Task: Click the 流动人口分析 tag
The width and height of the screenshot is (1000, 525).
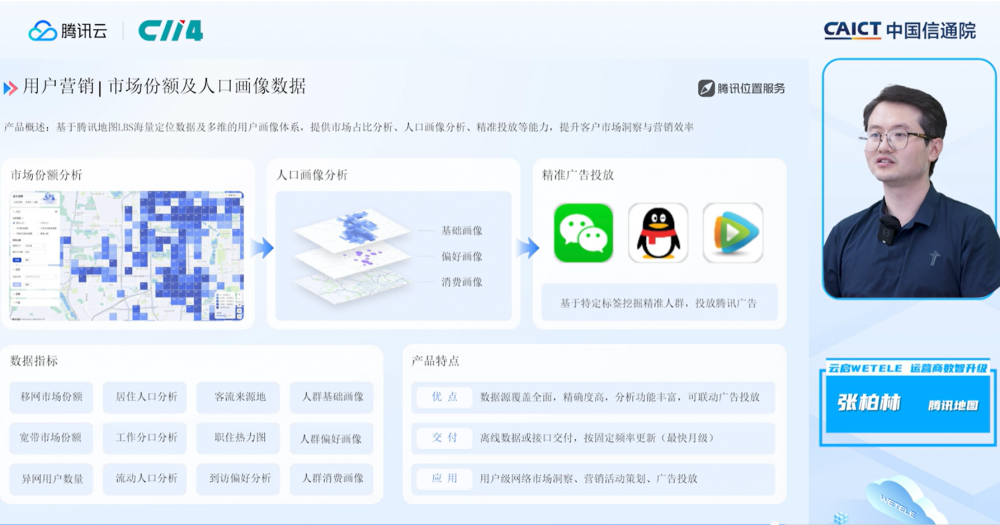Action: tap(145, 478)
